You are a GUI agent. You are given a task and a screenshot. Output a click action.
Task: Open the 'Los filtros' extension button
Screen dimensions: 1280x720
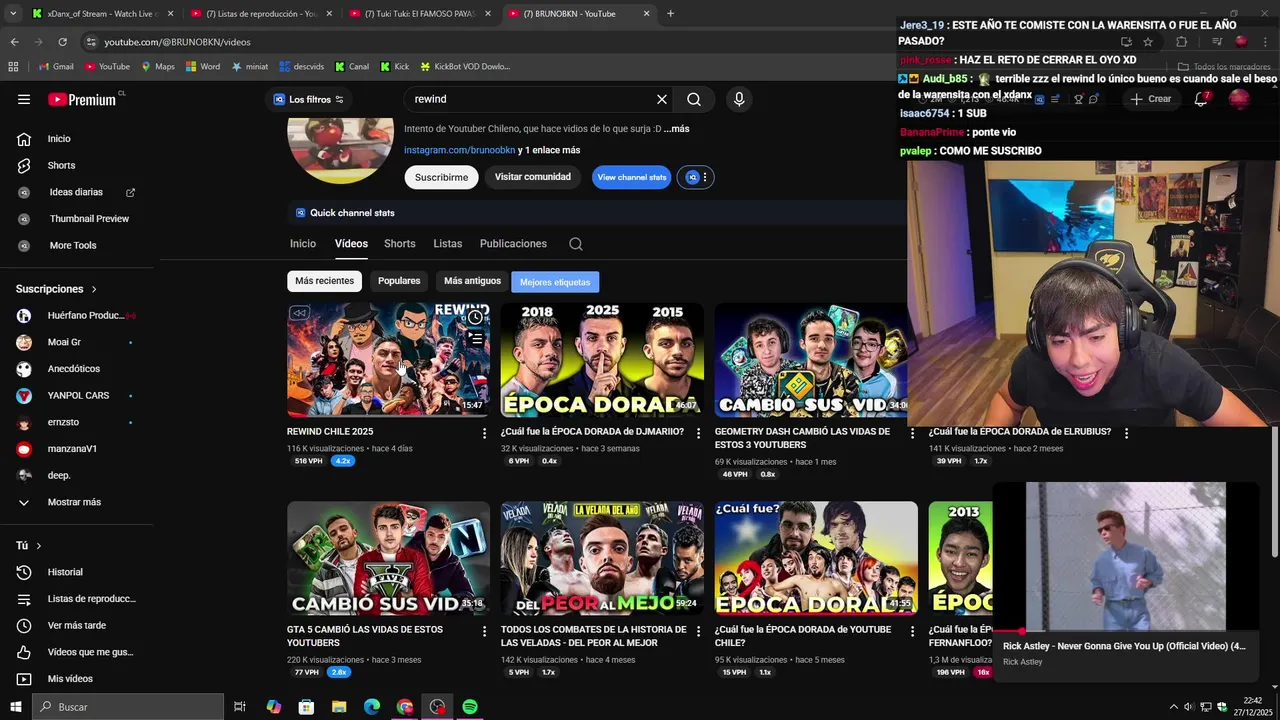coord(308,99)
